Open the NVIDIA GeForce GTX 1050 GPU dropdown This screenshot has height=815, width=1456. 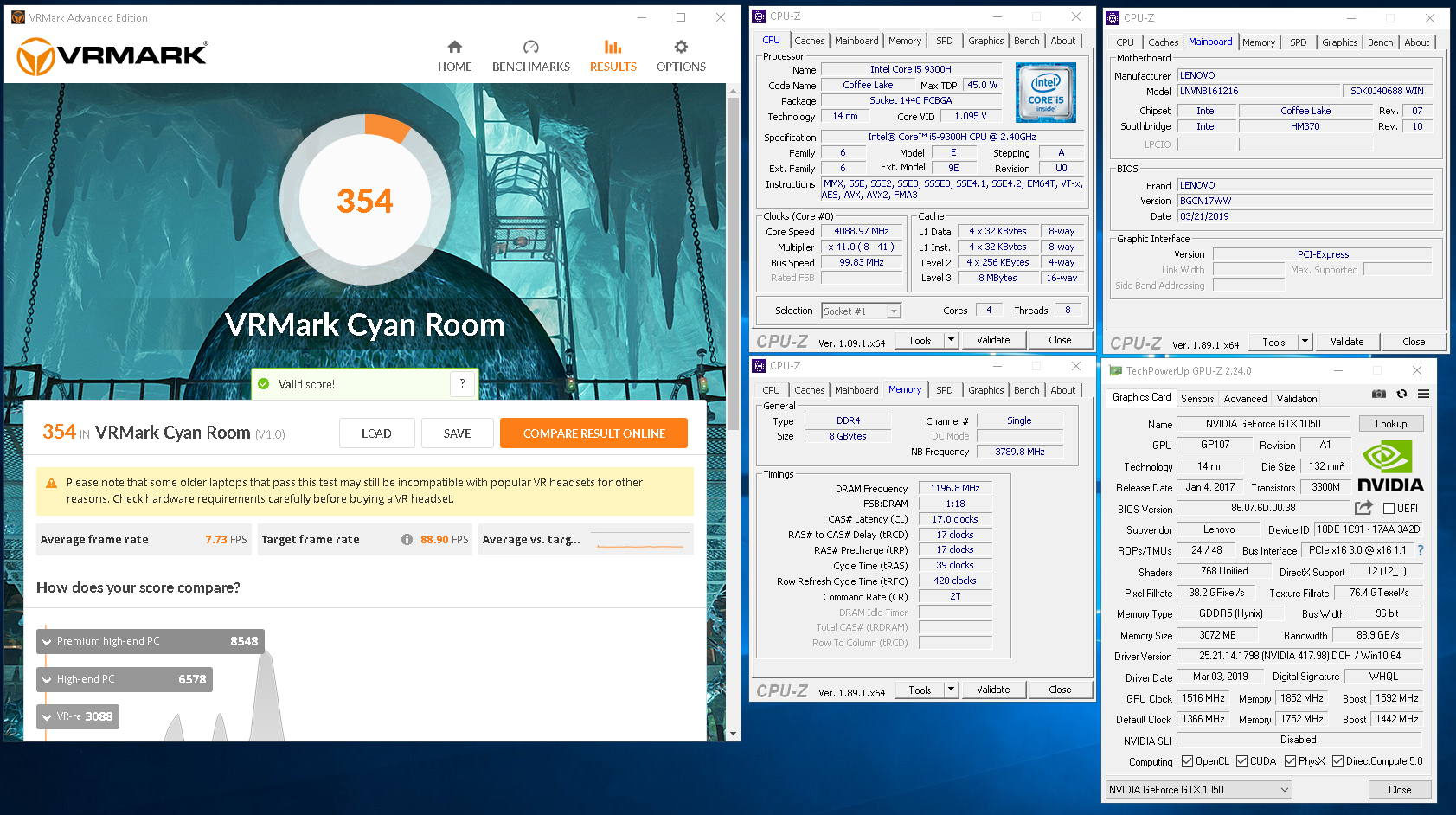tap(1199, 789)
